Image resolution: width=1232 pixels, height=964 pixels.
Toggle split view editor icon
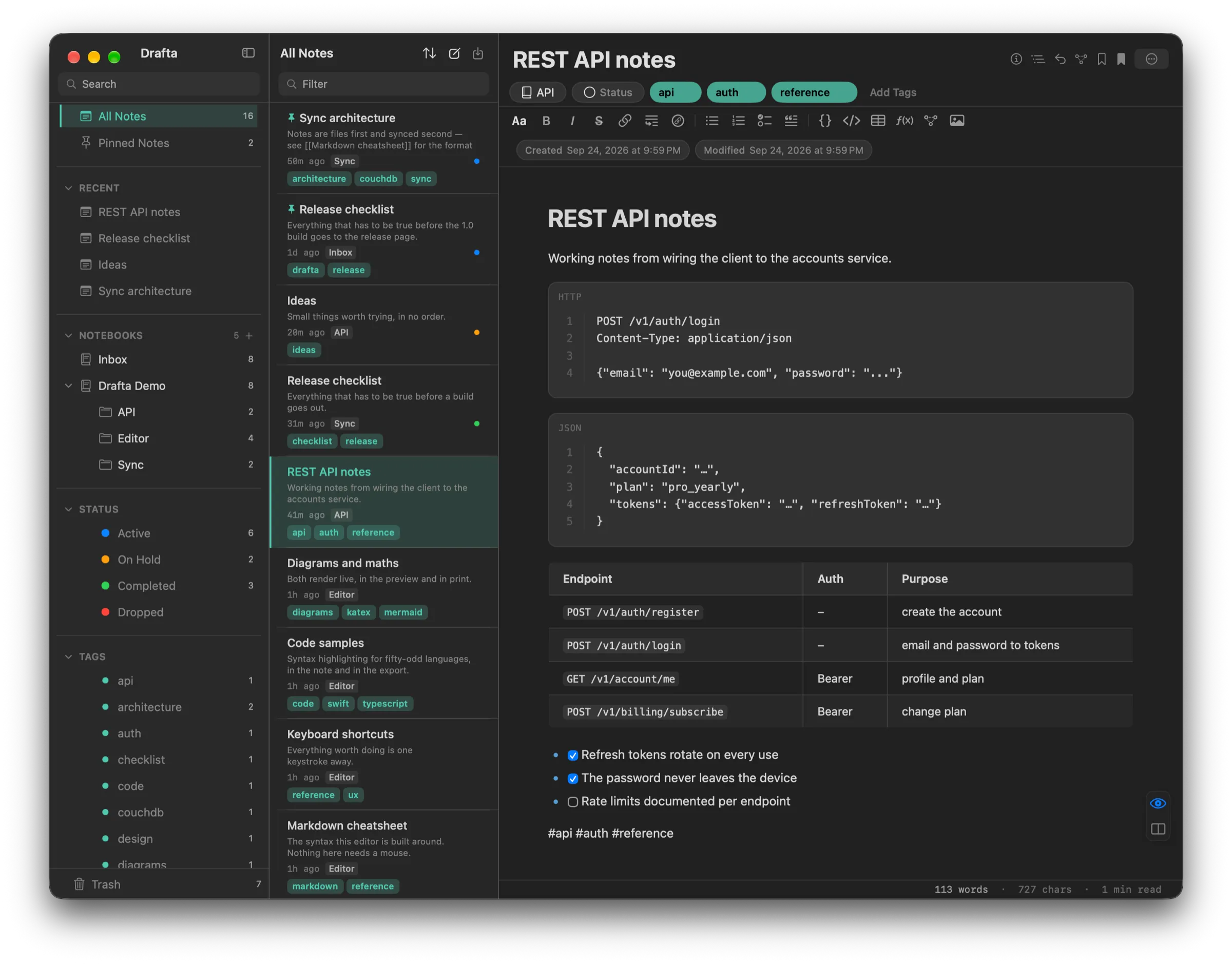1158,828
